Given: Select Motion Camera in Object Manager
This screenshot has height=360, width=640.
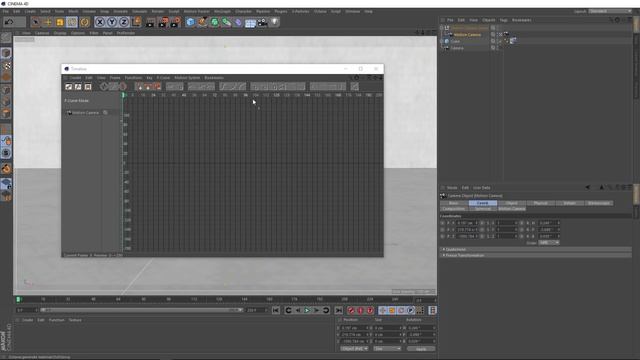Looking at the screenshot, I should pyautogui.click(x=467, y=35).
